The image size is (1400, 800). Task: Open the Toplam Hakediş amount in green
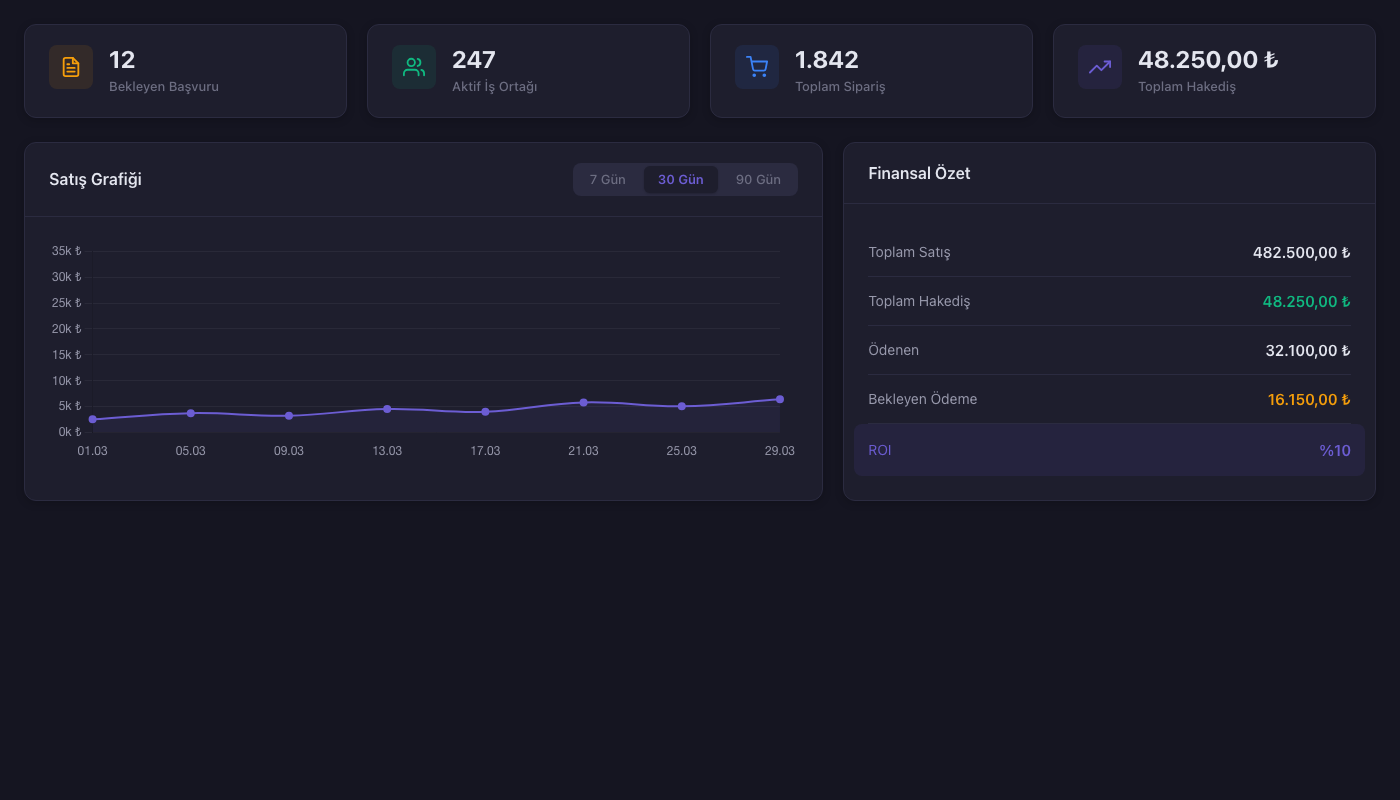click(1305, 301)
